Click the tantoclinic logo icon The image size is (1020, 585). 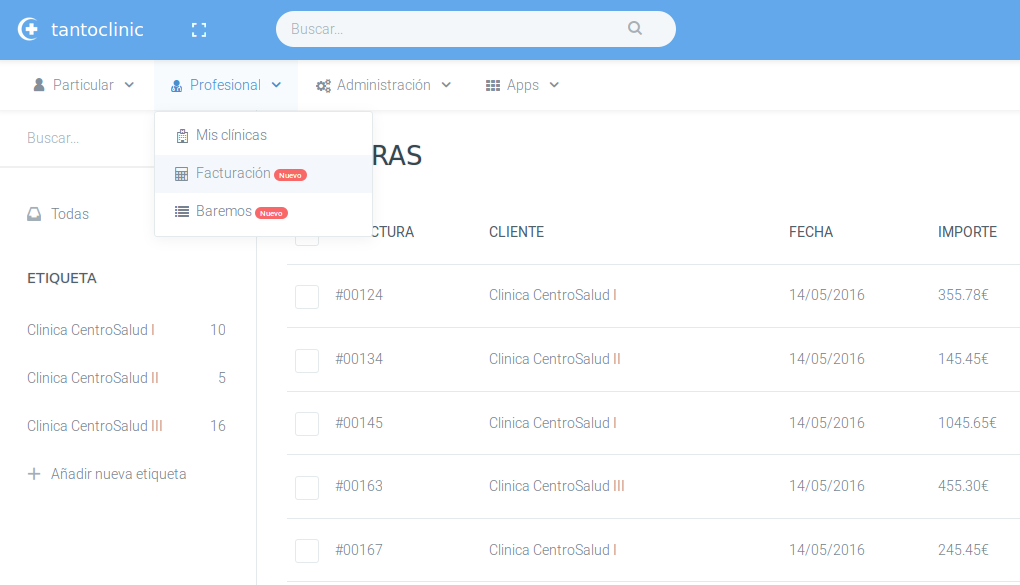29,30
